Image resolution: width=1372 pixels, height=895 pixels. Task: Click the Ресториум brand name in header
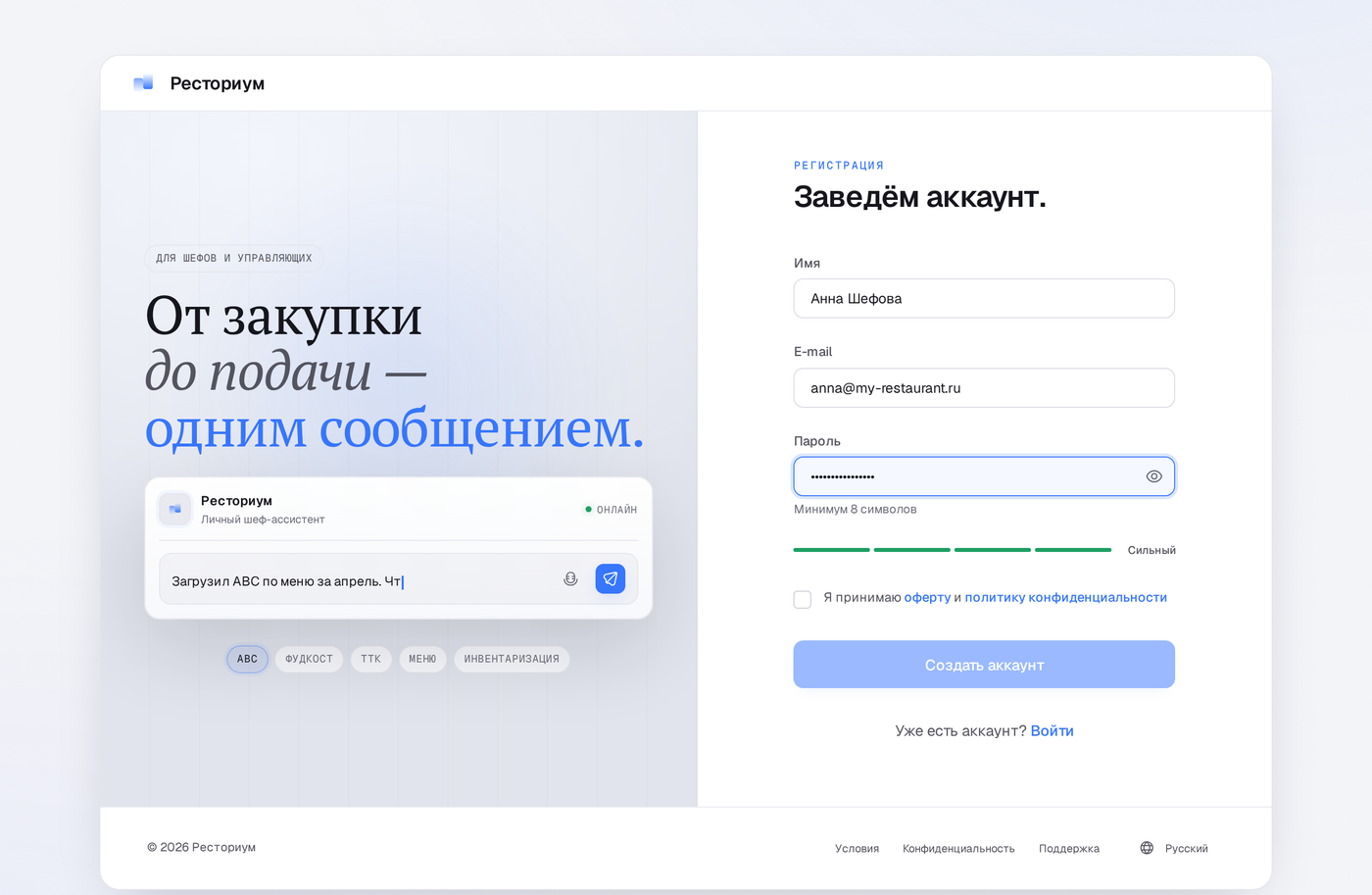(218, 83)
